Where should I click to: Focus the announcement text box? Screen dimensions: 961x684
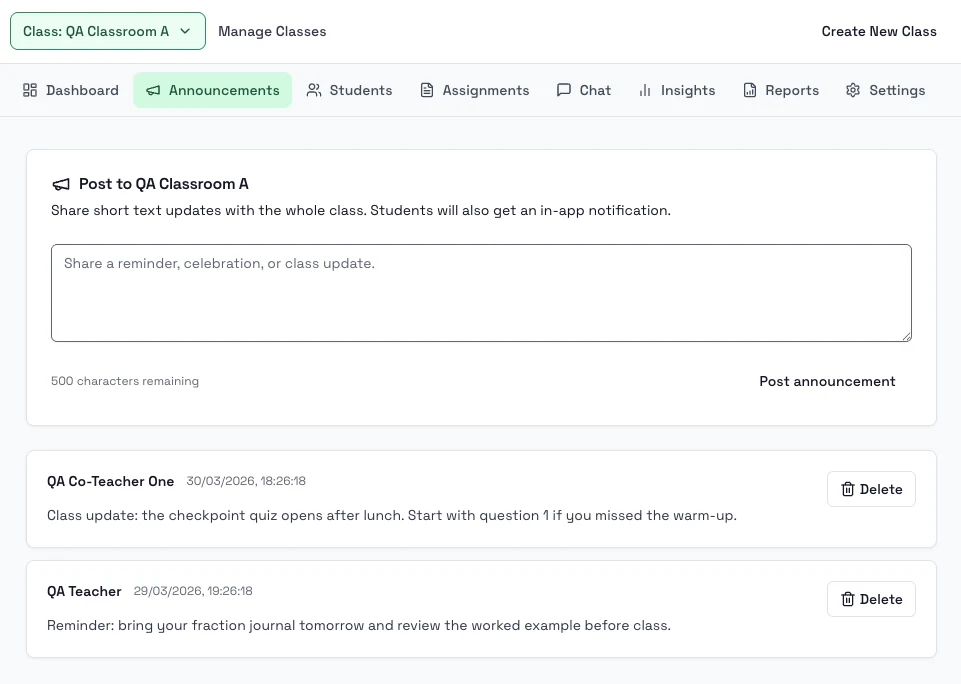pos(480,292)
